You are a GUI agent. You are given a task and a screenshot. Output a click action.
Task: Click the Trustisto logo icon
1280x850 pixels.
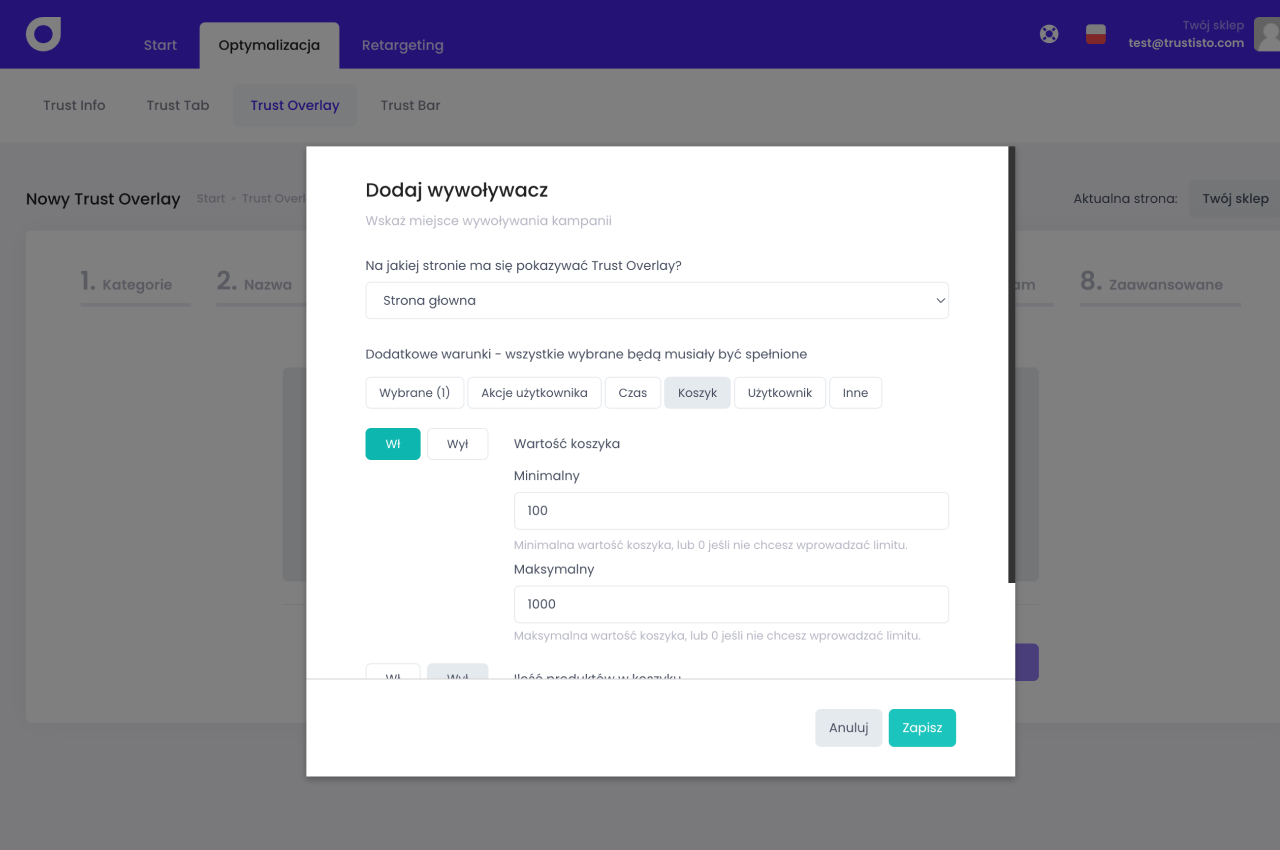pyautogui.click(x=43, y=34)
